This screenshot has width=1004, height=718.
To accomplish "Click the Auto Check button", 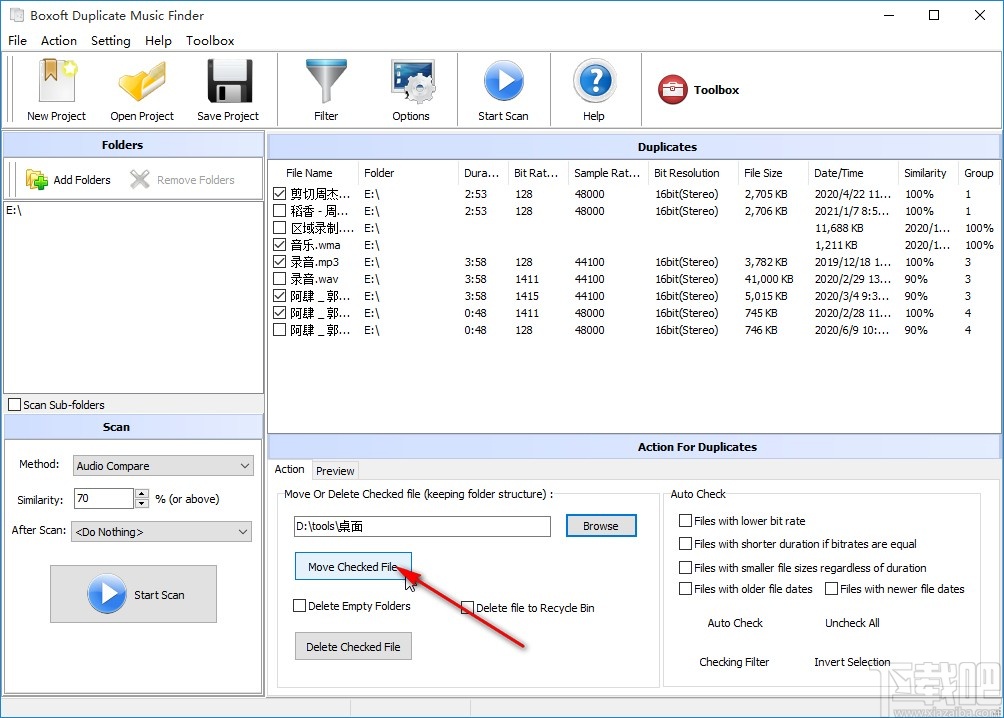I will pos(735,623).
